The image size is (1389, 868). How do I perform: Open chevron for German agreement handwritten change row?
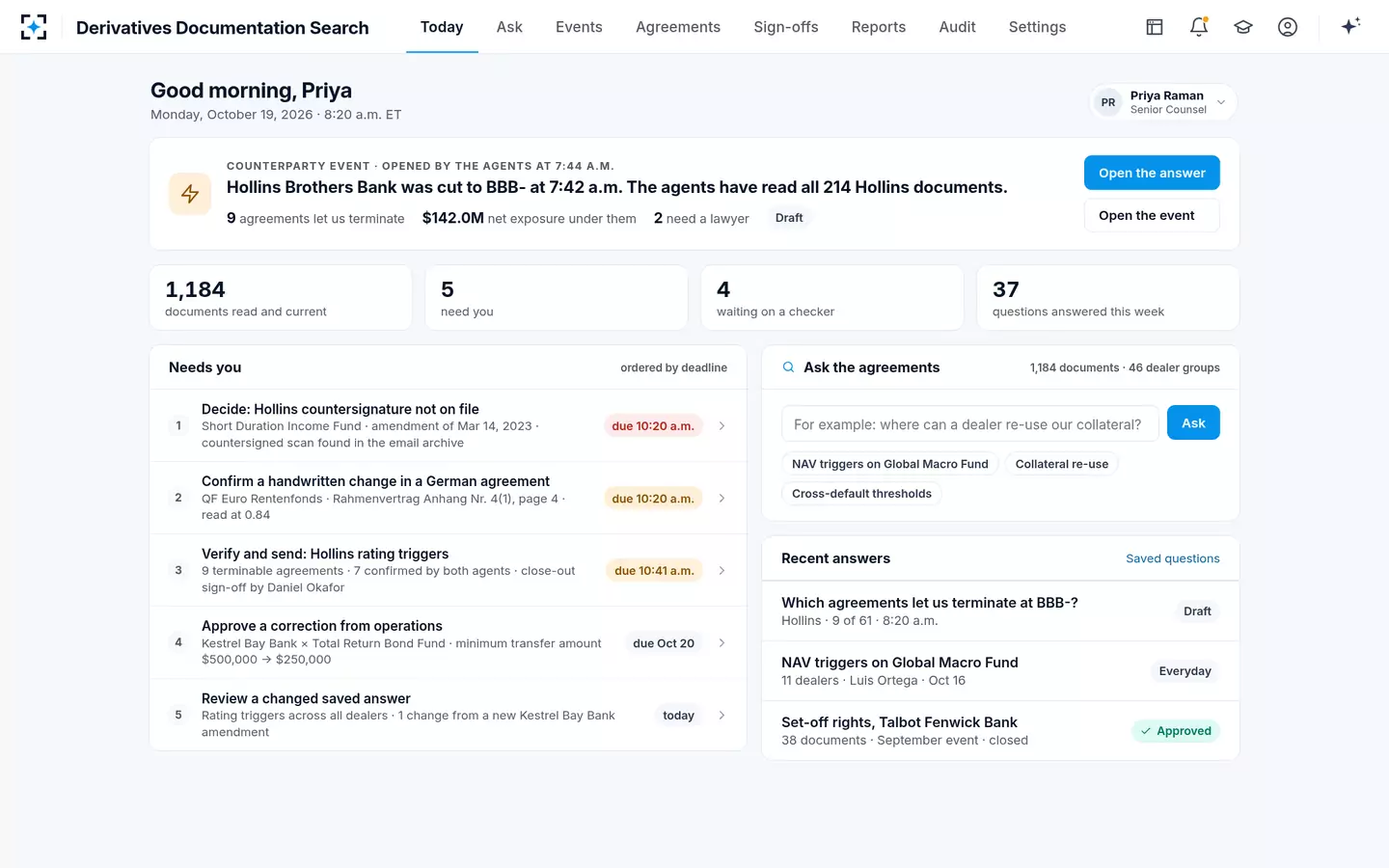click(x=722, y=499)
